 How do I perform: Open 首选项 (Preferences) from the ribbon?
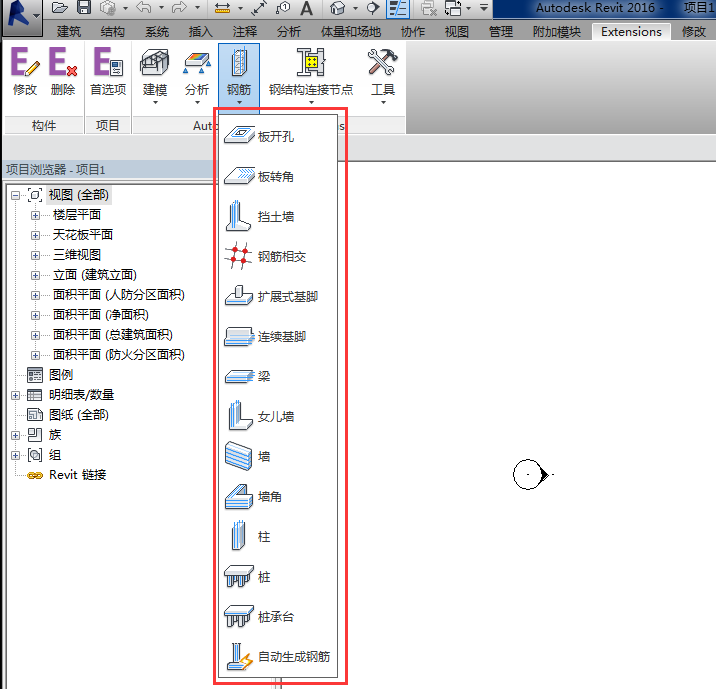tap(107, 72)
